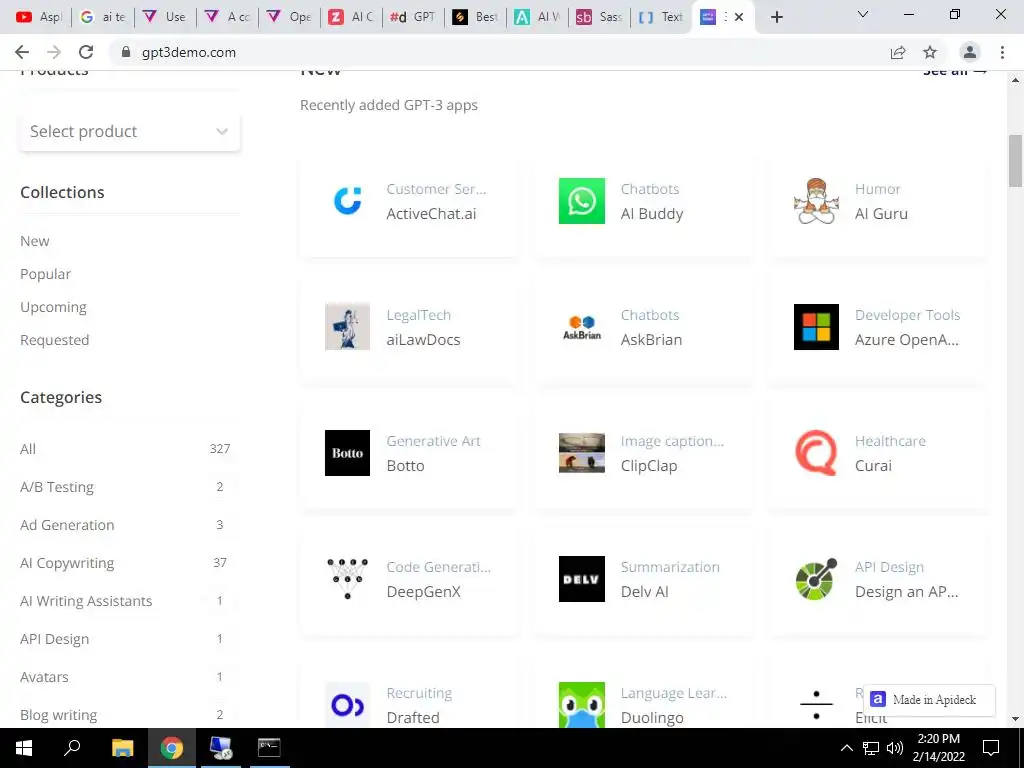Select the API Design category in sidebar
Viewport: 1024px width, 768px height.
click(125, 639)
